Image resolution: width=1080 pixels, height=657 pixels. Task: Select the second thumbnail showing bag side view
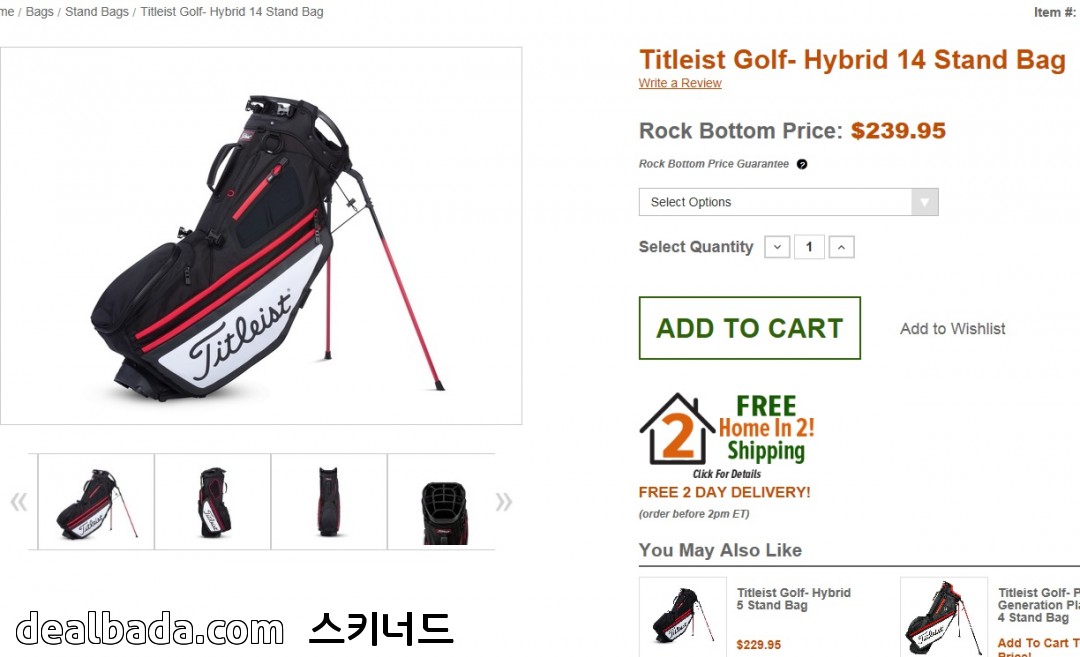click(x=213, y=501)
